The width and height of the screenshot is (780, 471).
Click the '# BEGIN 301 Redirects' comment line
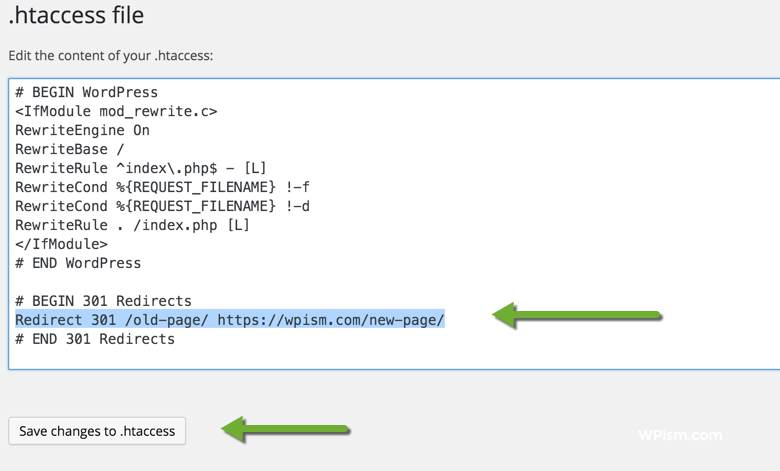pos(103,301)
